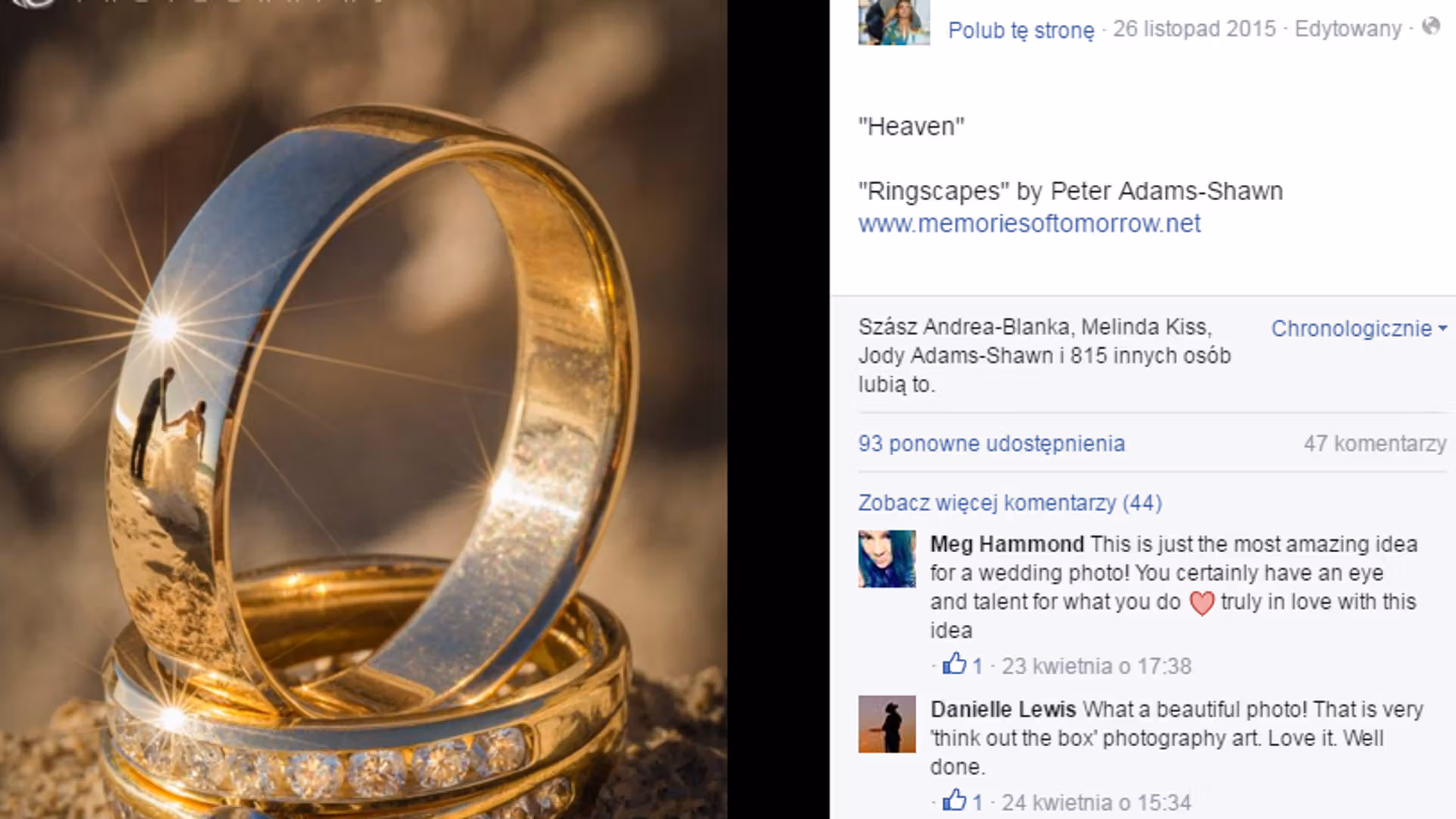
Task: Click Meg Hammond's avatar picture
Action: click(x=886, y=559)
